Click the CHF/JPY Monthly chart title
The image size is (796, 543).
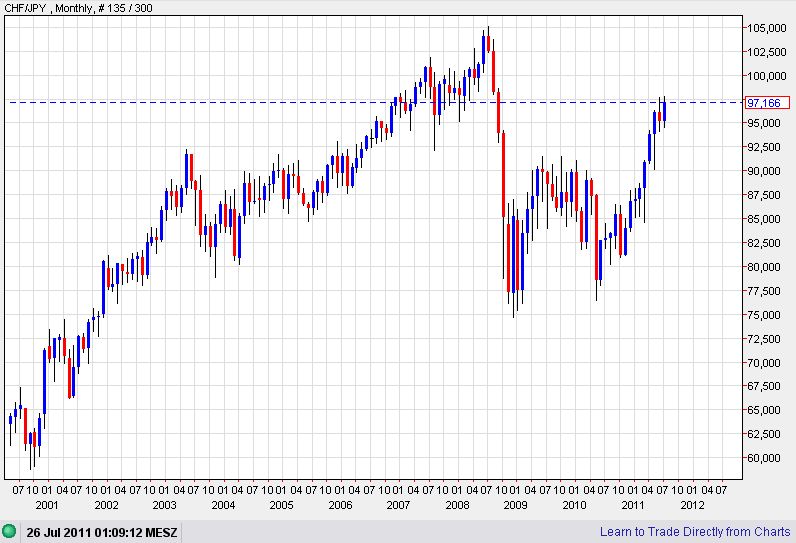click(x=78, y=8)
